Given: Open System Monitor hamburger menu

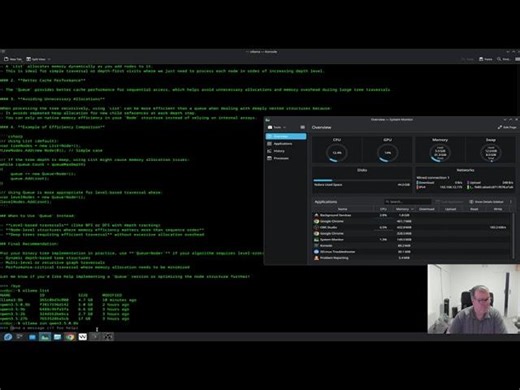Looking at the screenshot, I should 302,127.
